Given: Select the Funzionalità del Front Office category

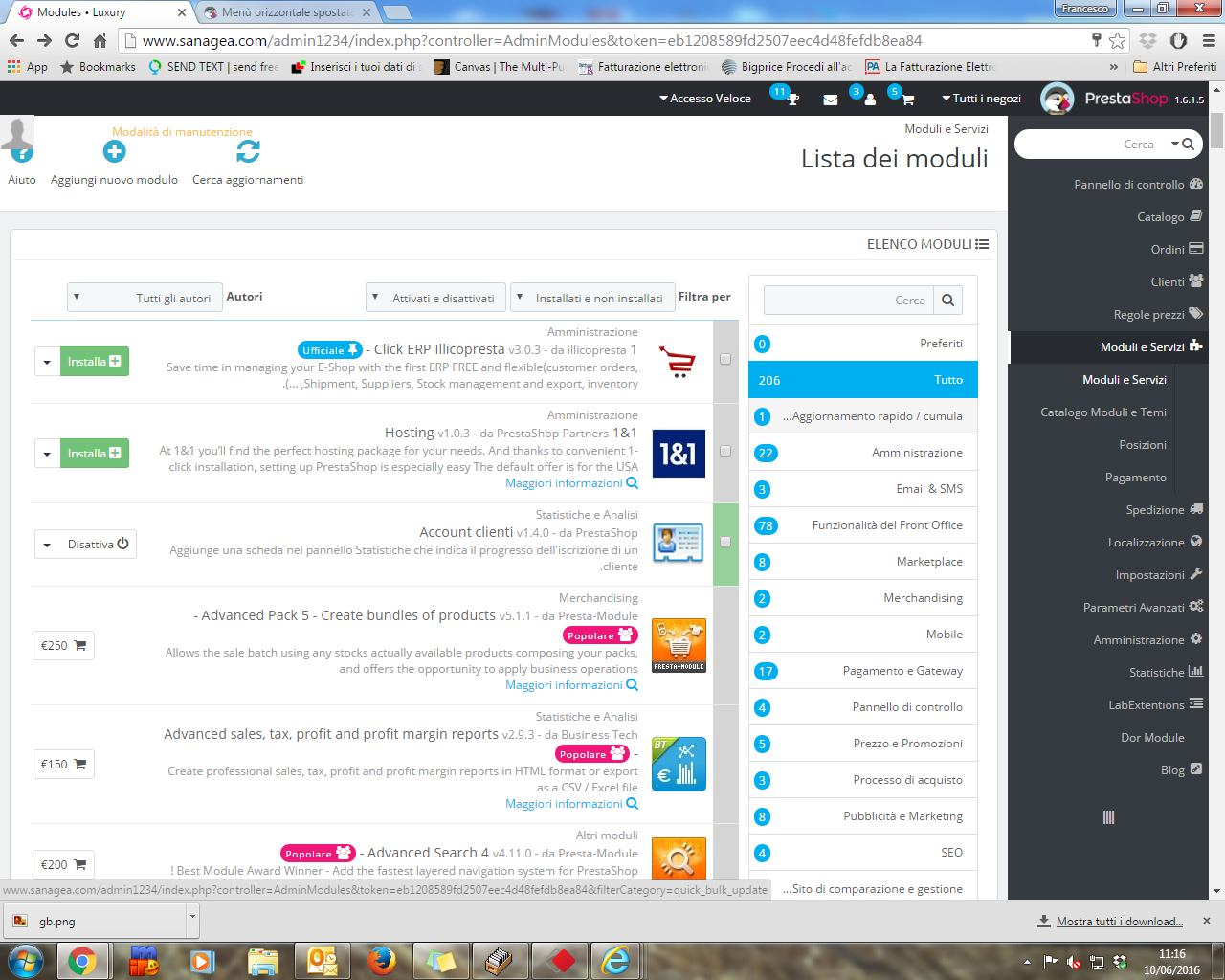Looking at the screenshot, I should pyautogui.click(x=863, y=525).
